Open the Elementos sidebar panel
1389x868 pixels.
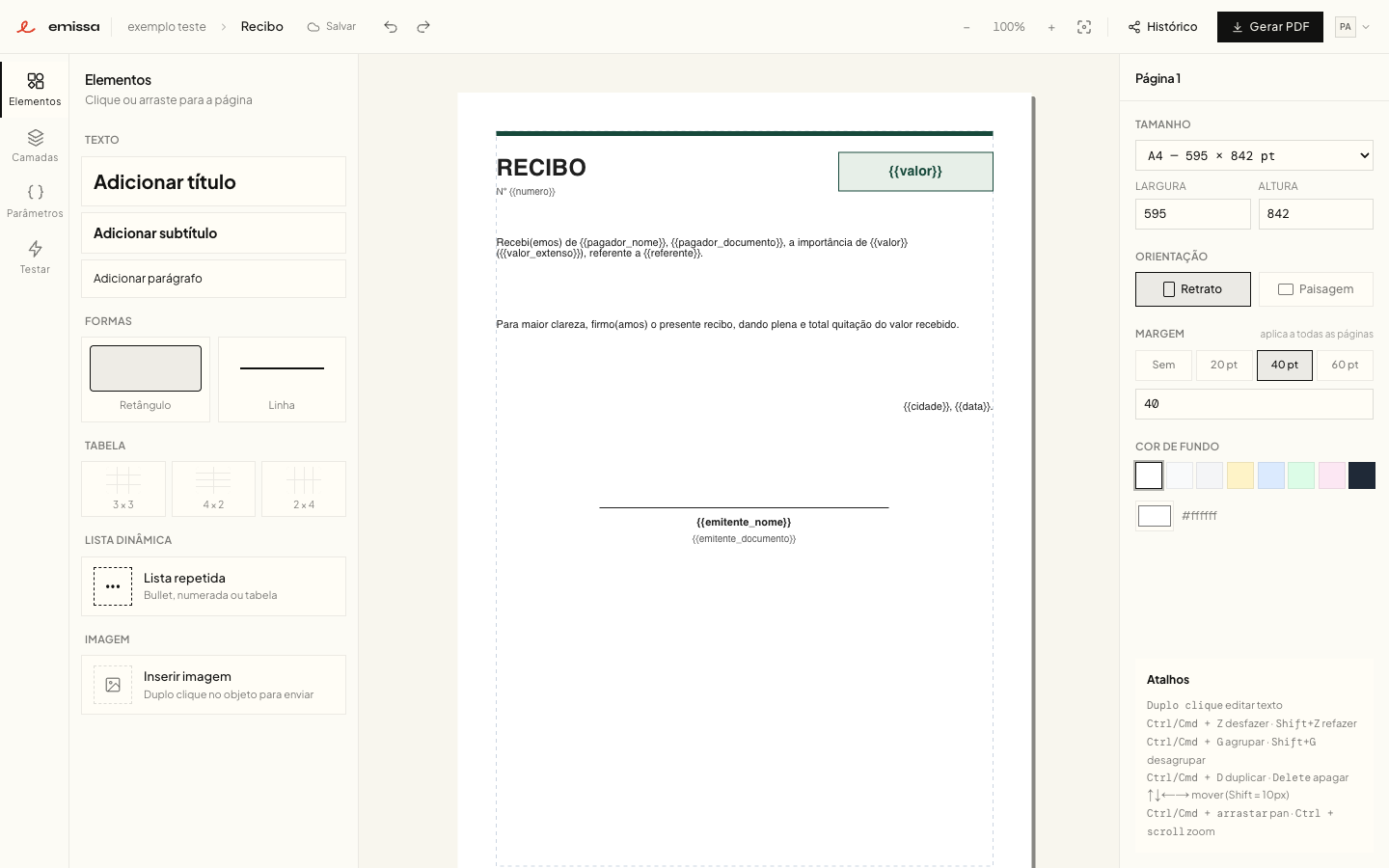pyautogui.click(x=35, y=90)
